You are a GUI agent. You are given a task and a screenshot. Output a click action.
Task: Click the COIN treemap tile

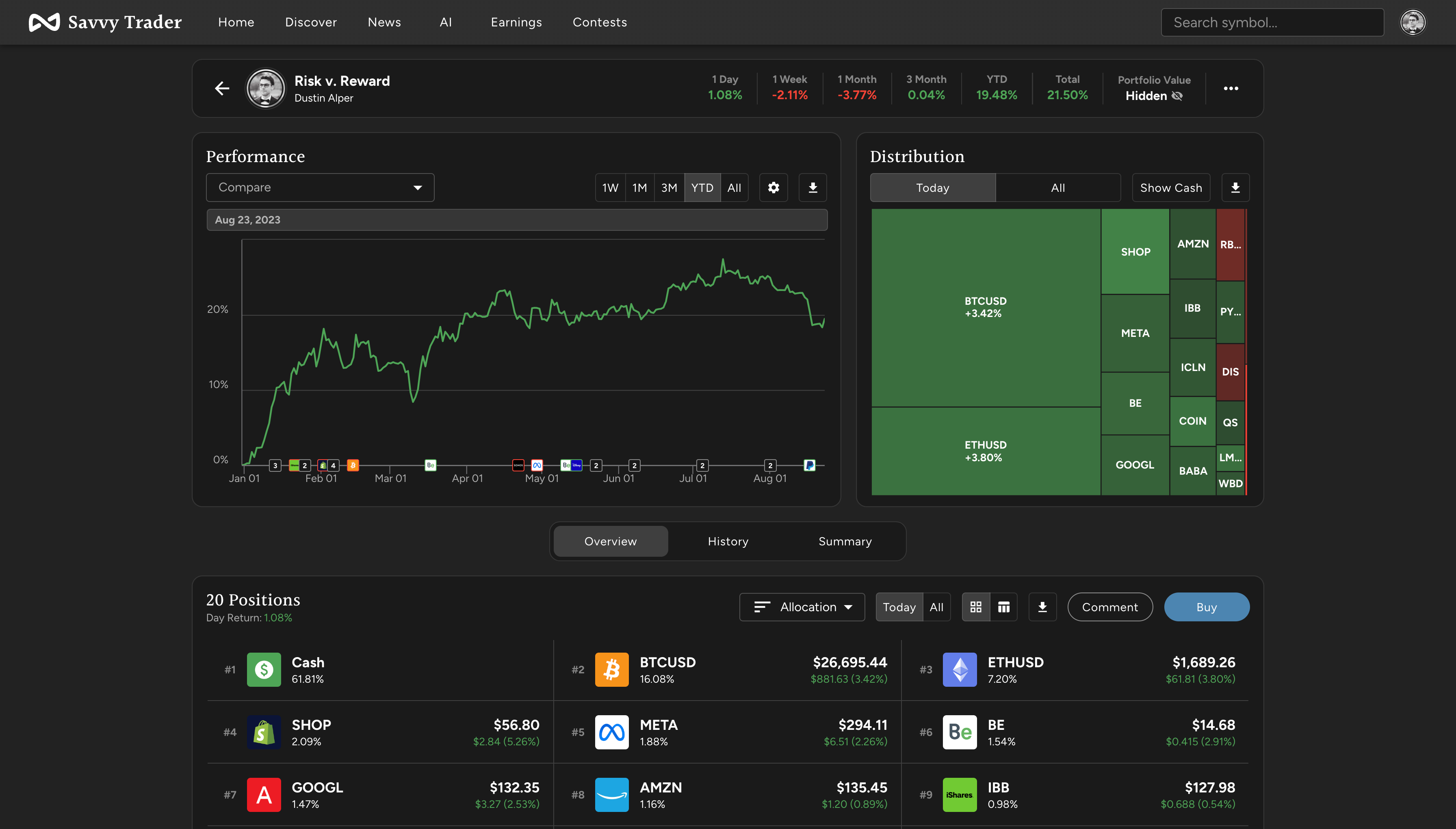point(1192,421)
